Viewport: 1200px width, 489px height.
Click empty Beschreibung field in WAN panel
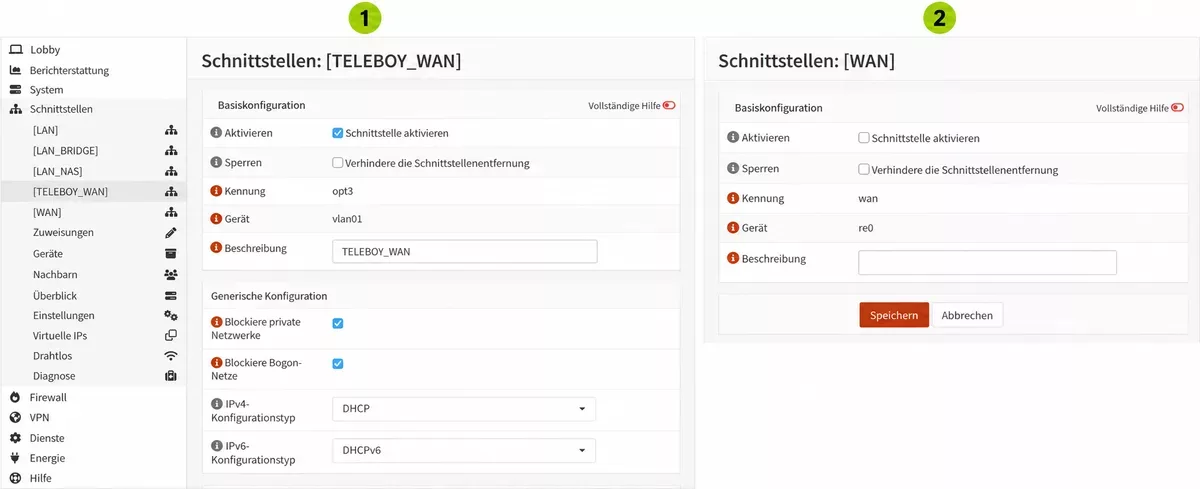987,262
